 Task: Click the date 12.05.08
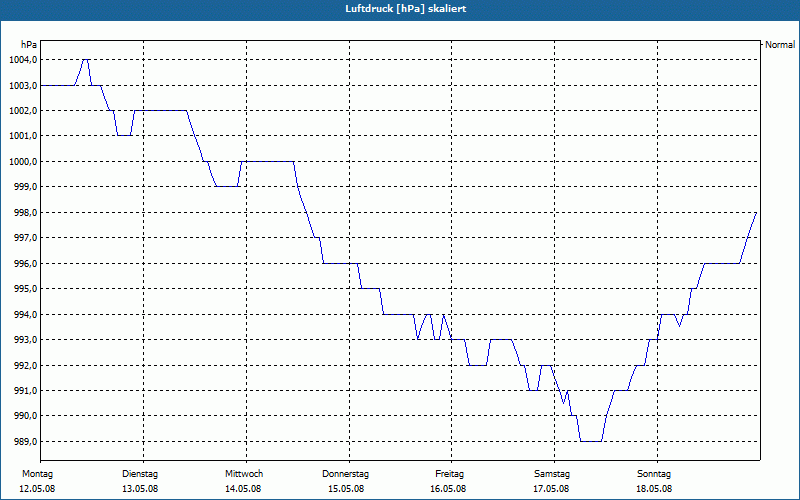(x=37, y=489)
